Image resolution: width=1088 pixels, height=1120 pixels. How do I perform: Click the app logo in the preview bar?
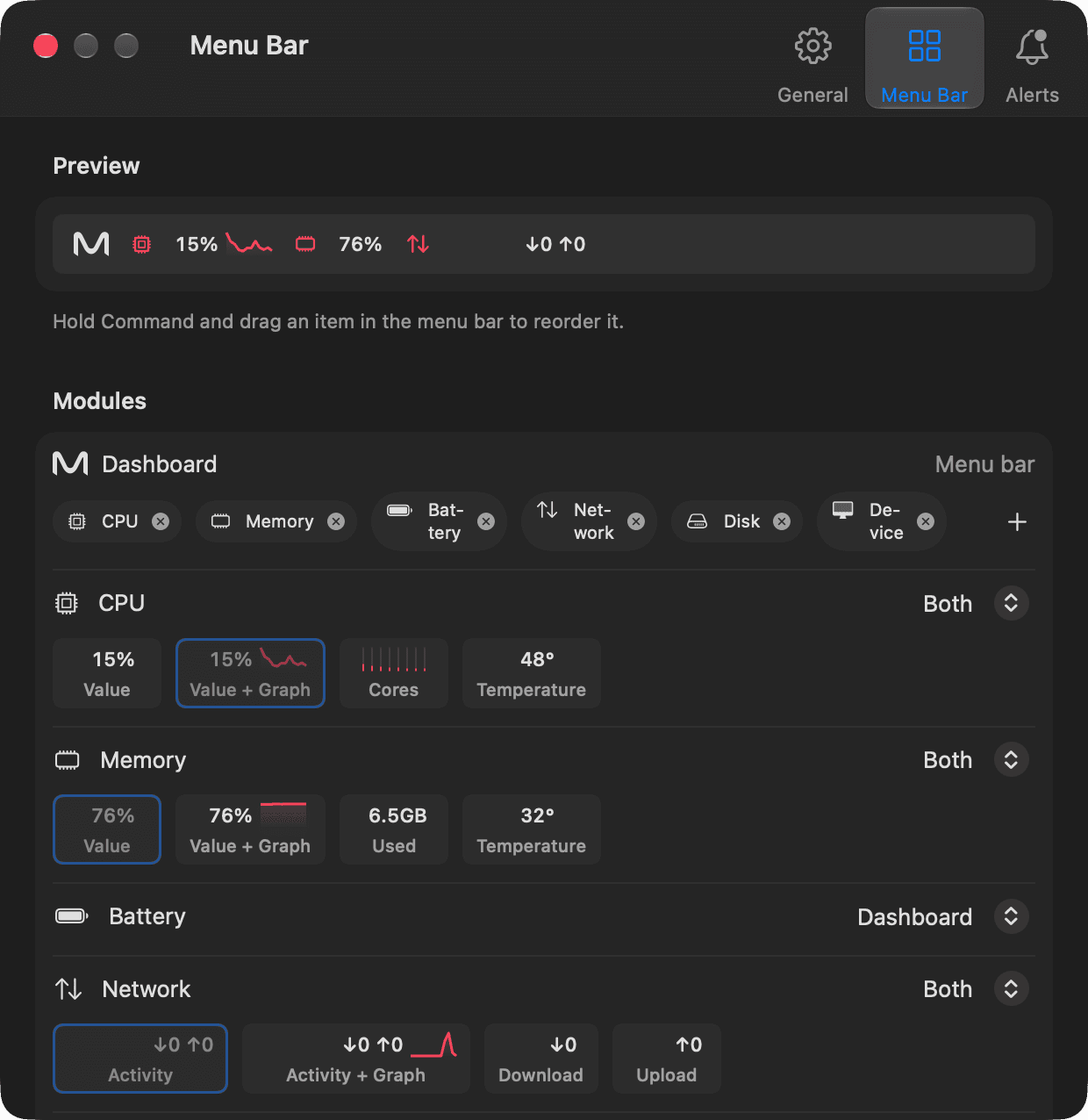[91, 244]
